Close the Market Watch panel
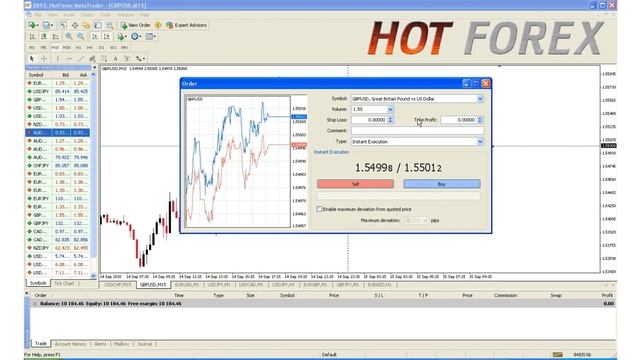The image size is (640, 360). point(94,67)
